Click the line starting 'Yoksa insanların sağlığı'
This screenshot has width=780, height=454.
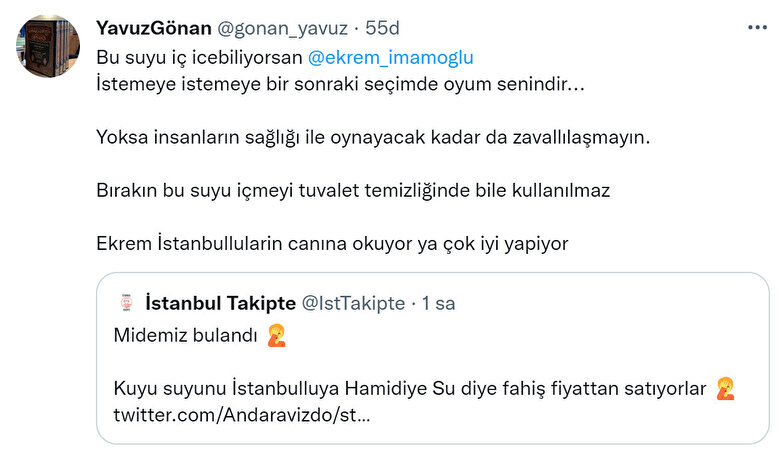click(x=372, y=137)
